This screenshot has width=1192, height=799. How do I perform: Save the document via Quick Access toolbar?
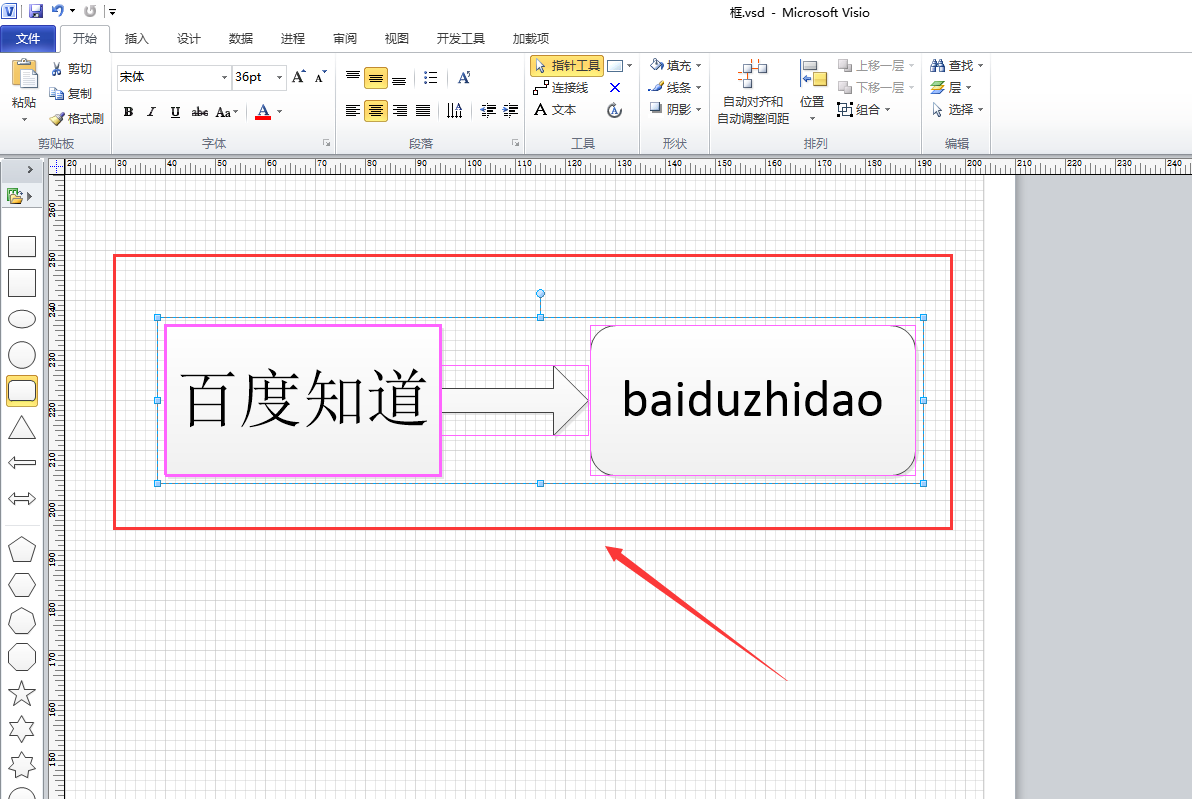pos(36,11)
